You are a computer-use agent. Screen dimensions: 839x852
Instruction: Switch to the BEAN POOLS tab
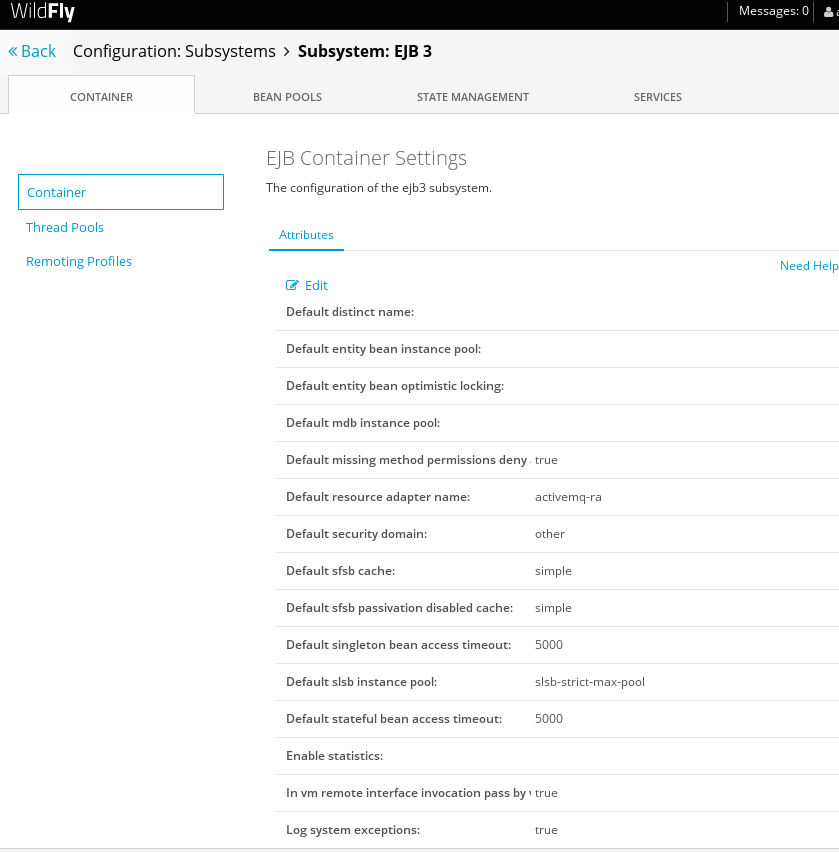point(287,97)
